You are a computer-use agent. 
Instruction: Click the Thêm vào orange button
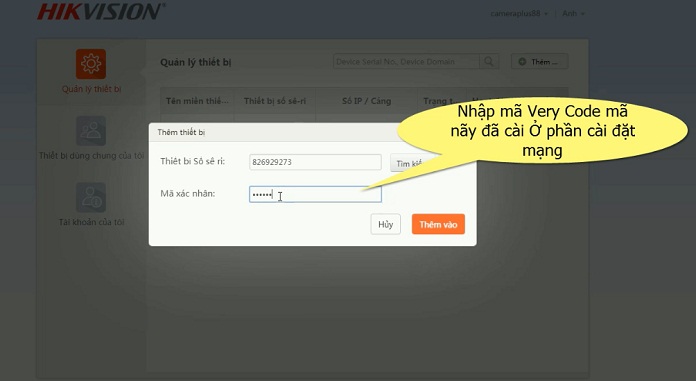click(438, 224)
